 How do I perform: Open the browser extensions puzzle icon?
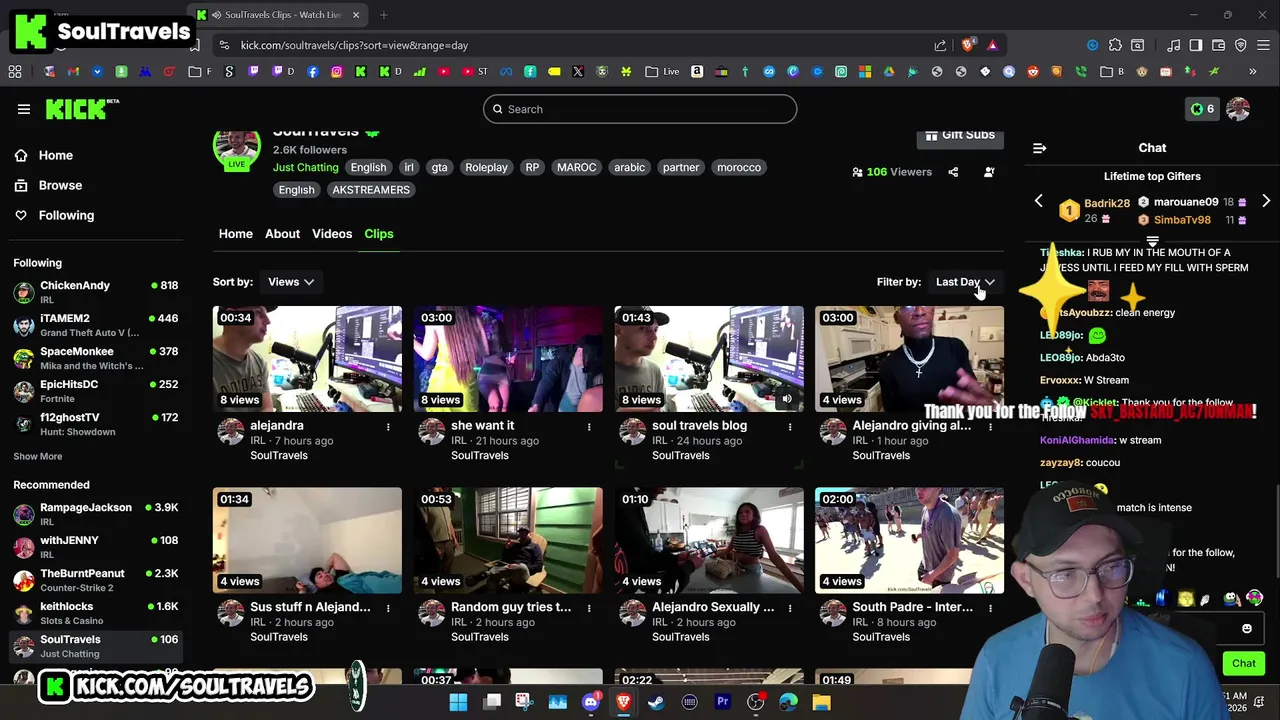pyautogui.click(x=1115, y=45)
